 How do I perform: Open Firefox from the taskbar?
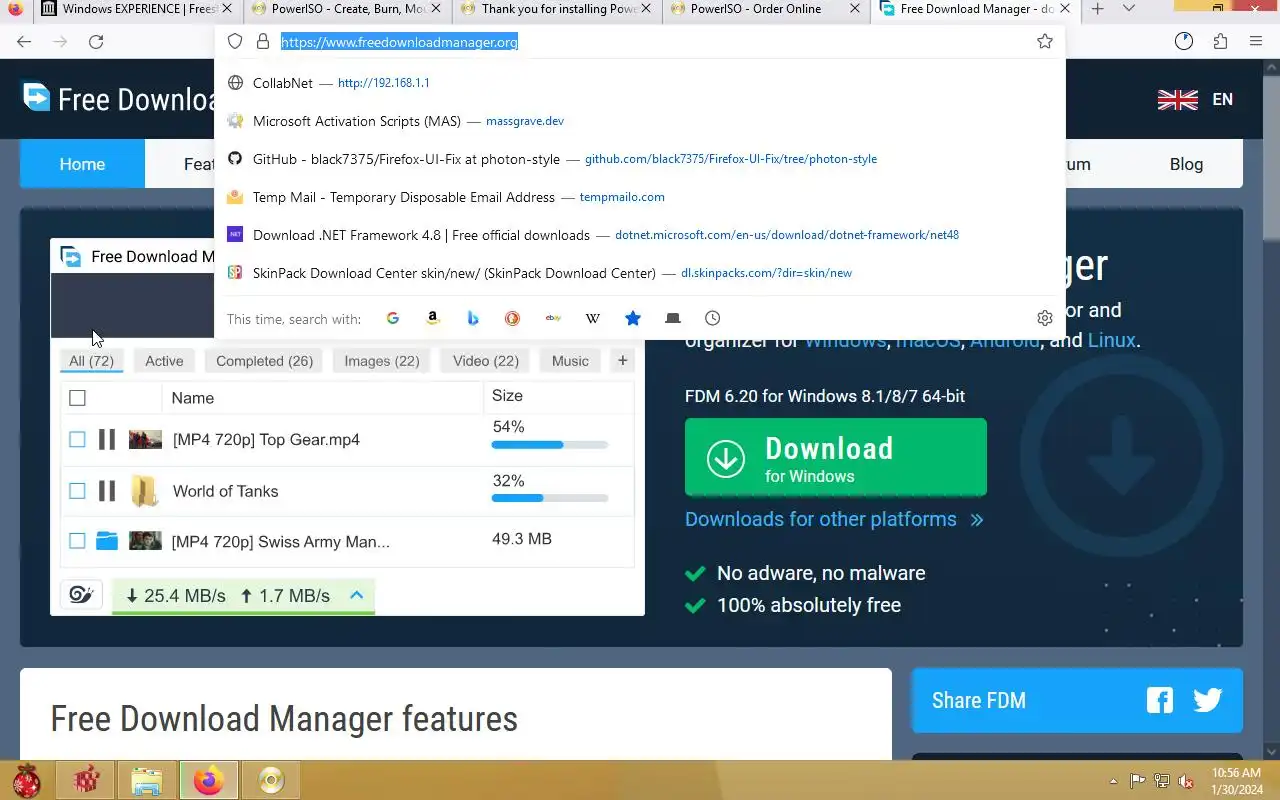click(x=209, y=780)
